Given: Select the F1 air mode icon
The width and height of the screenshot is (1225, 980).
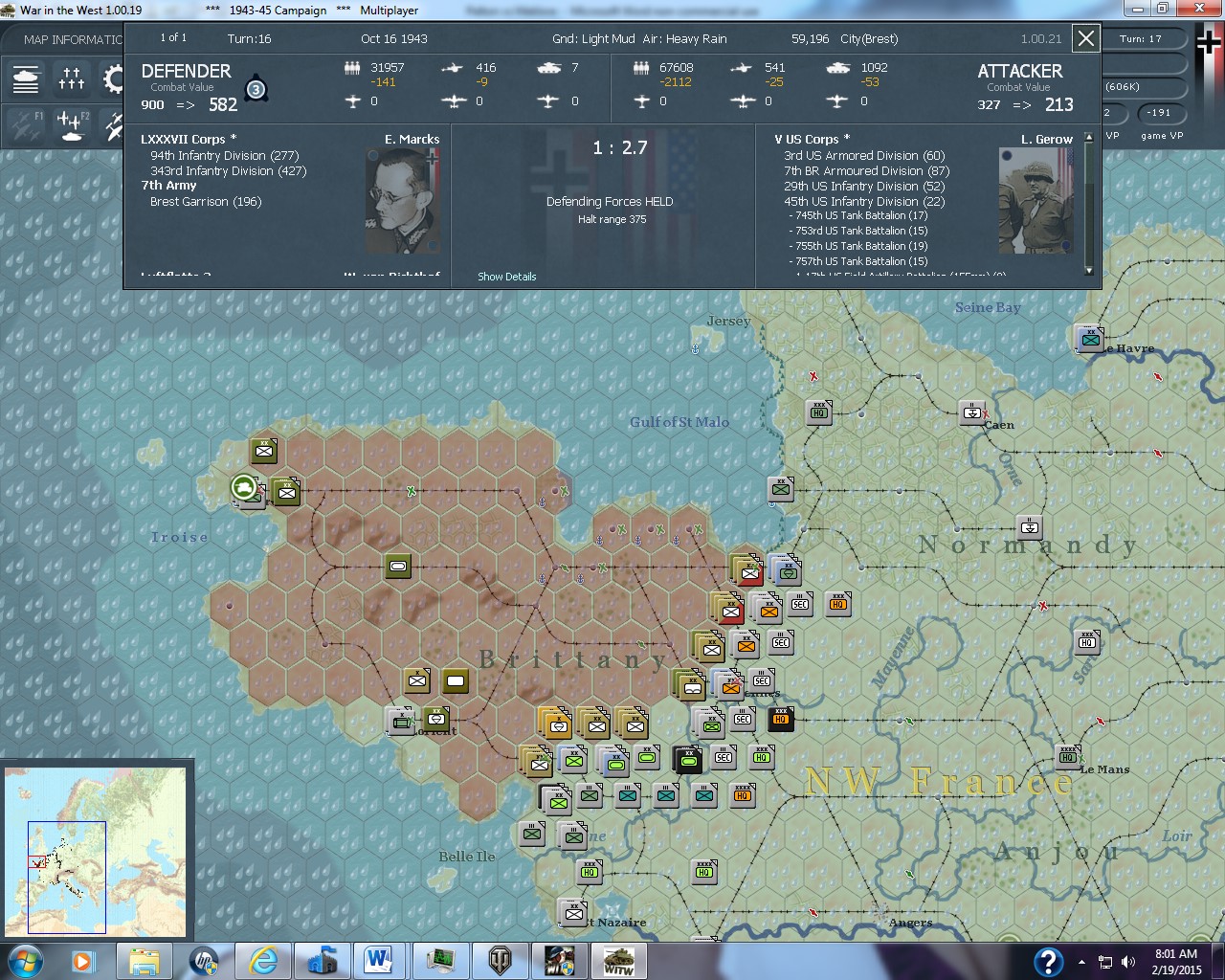Looking at the screenshot, I should [x=26, y=125].
